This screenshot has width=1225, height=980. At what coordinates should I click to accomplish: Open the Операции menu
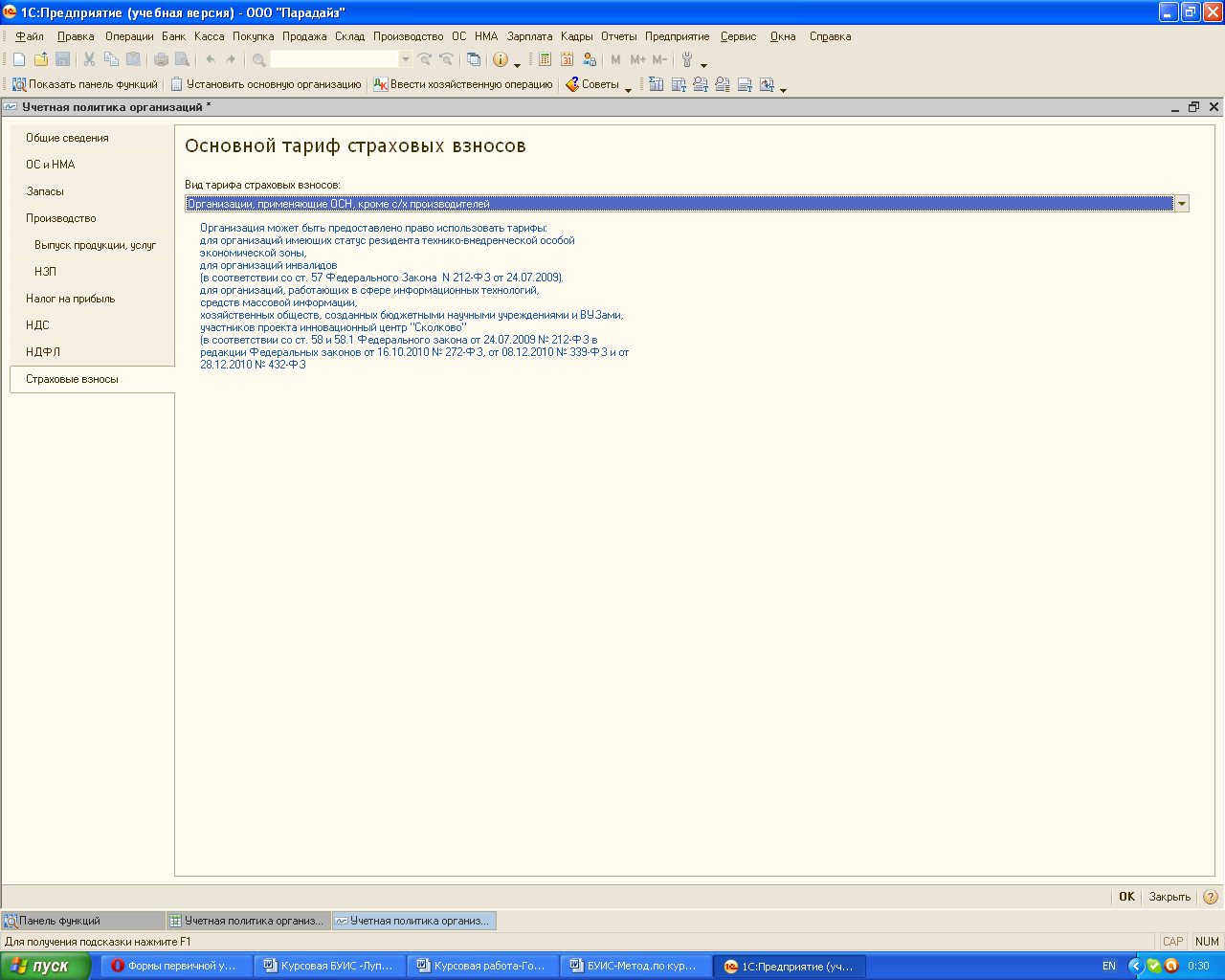pos(129,36)
